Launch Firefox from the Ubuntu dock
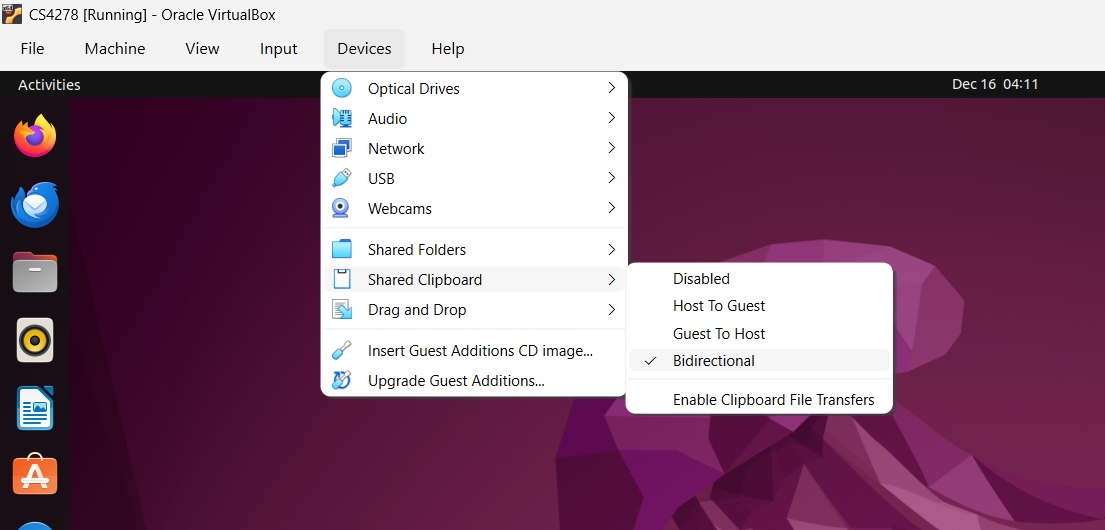This screenshot has height=530, width=1105. [35, 136]
